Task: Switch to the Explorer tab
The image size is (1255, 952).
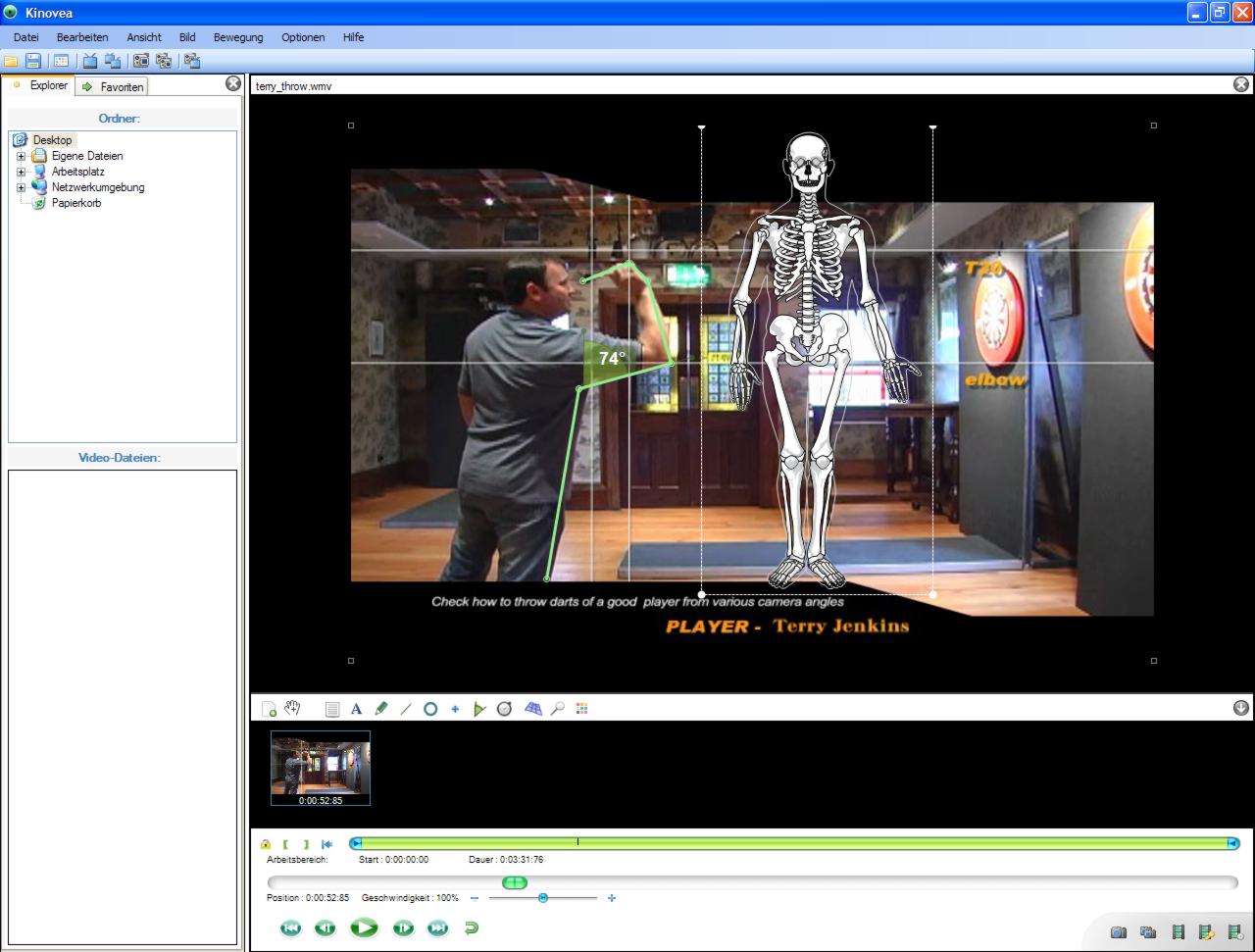Action: 39,85
